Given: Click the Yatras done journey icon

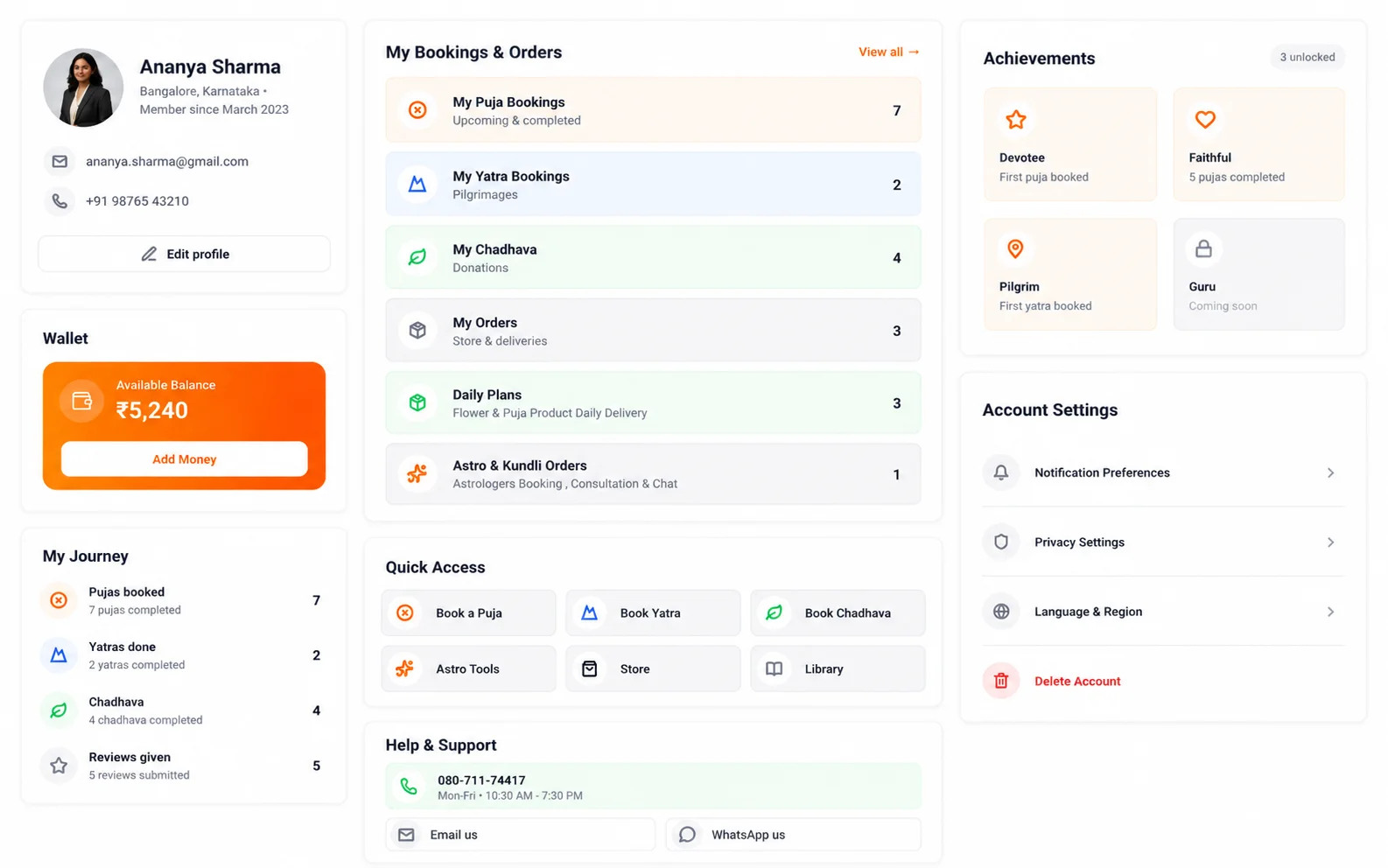Looking at the screenshot, I should pos(59,655).
